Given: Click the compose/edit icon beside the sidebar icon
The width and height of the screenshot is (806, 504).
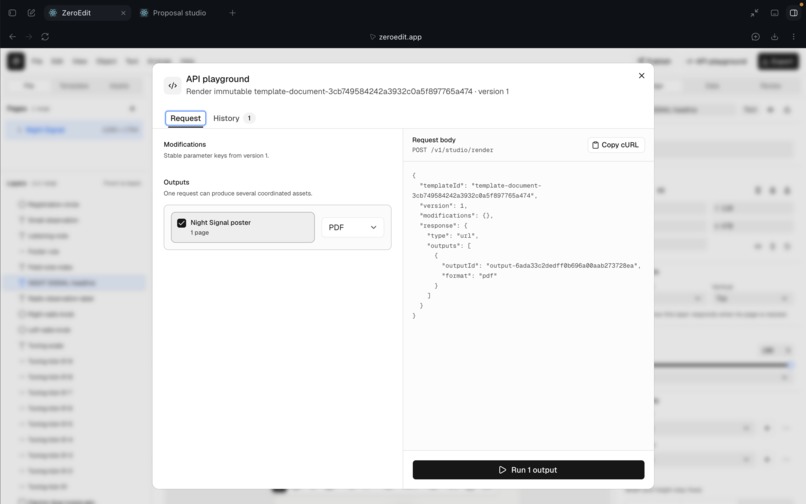Looking at the screenshot, I should (x=31, y=13).
